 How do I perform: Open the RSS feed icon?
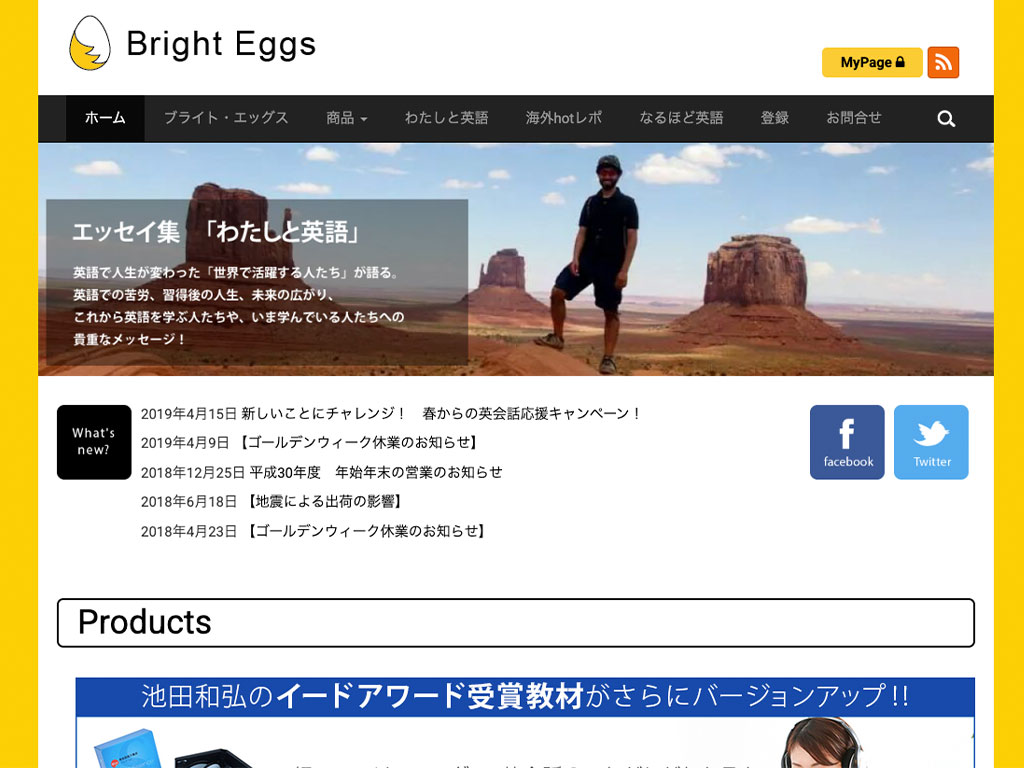[x=943, y=63]
